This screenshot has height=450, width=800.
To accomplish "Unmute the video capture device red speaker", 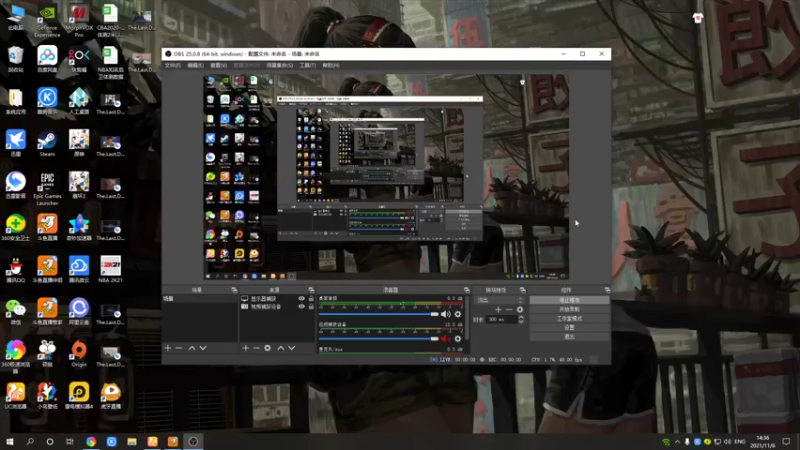I will click(x=445, y=339).
